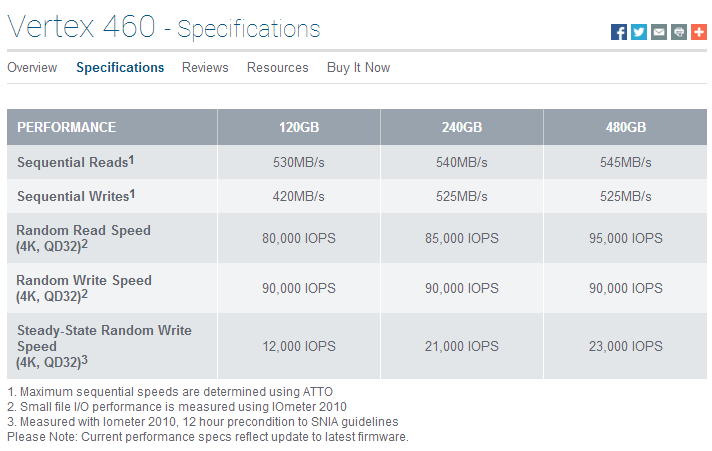Select the 240GB column header

[462, 128]
